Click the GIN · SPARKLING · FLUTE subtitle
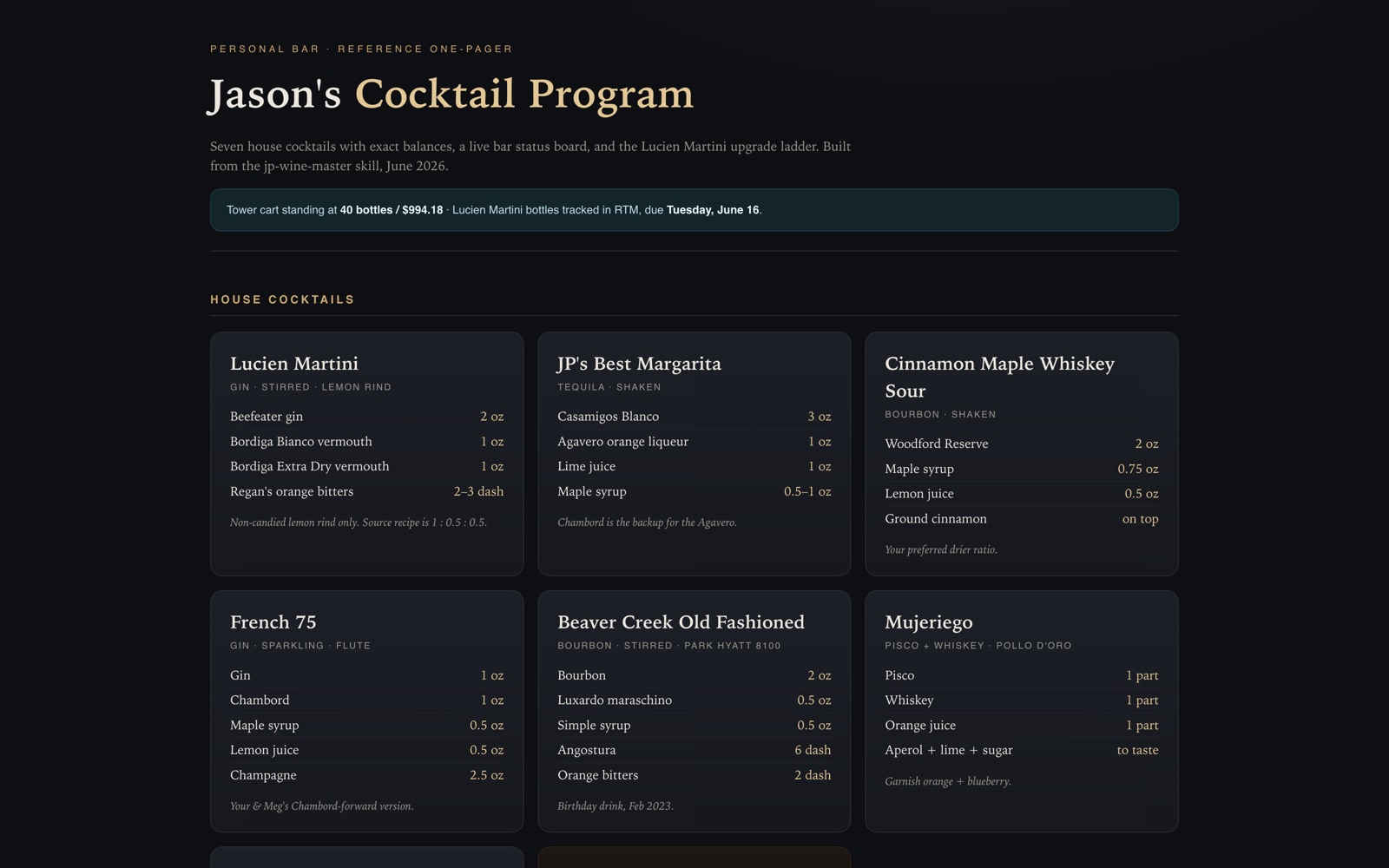The height and width of the screenshot is (868, 1389). (300, 646)
